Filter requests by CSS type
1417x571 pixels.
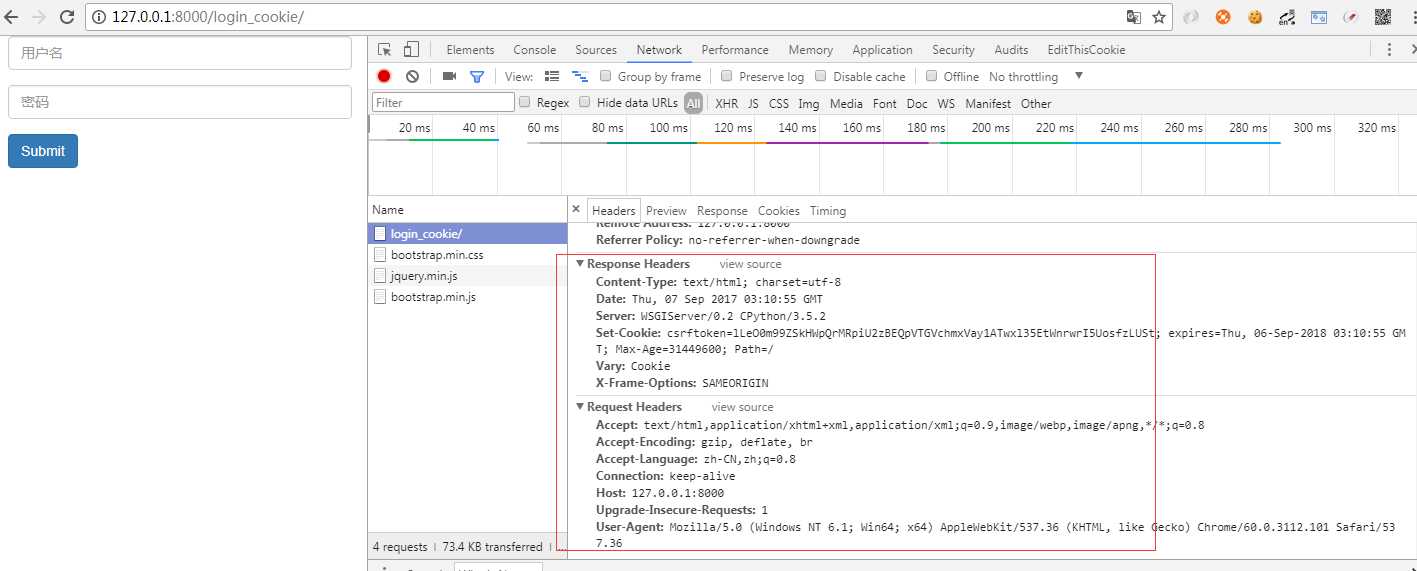pyautogui.click(x=779, y=103)
